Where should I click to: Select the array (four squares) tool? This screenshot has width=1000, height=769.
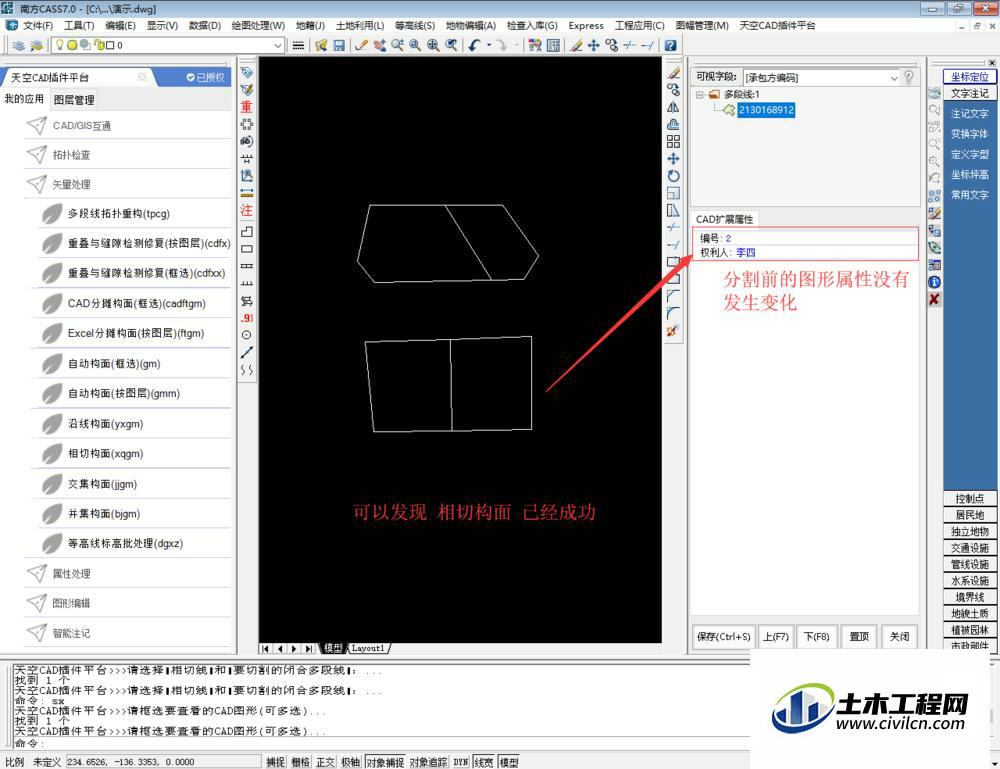tap(673, 142)
